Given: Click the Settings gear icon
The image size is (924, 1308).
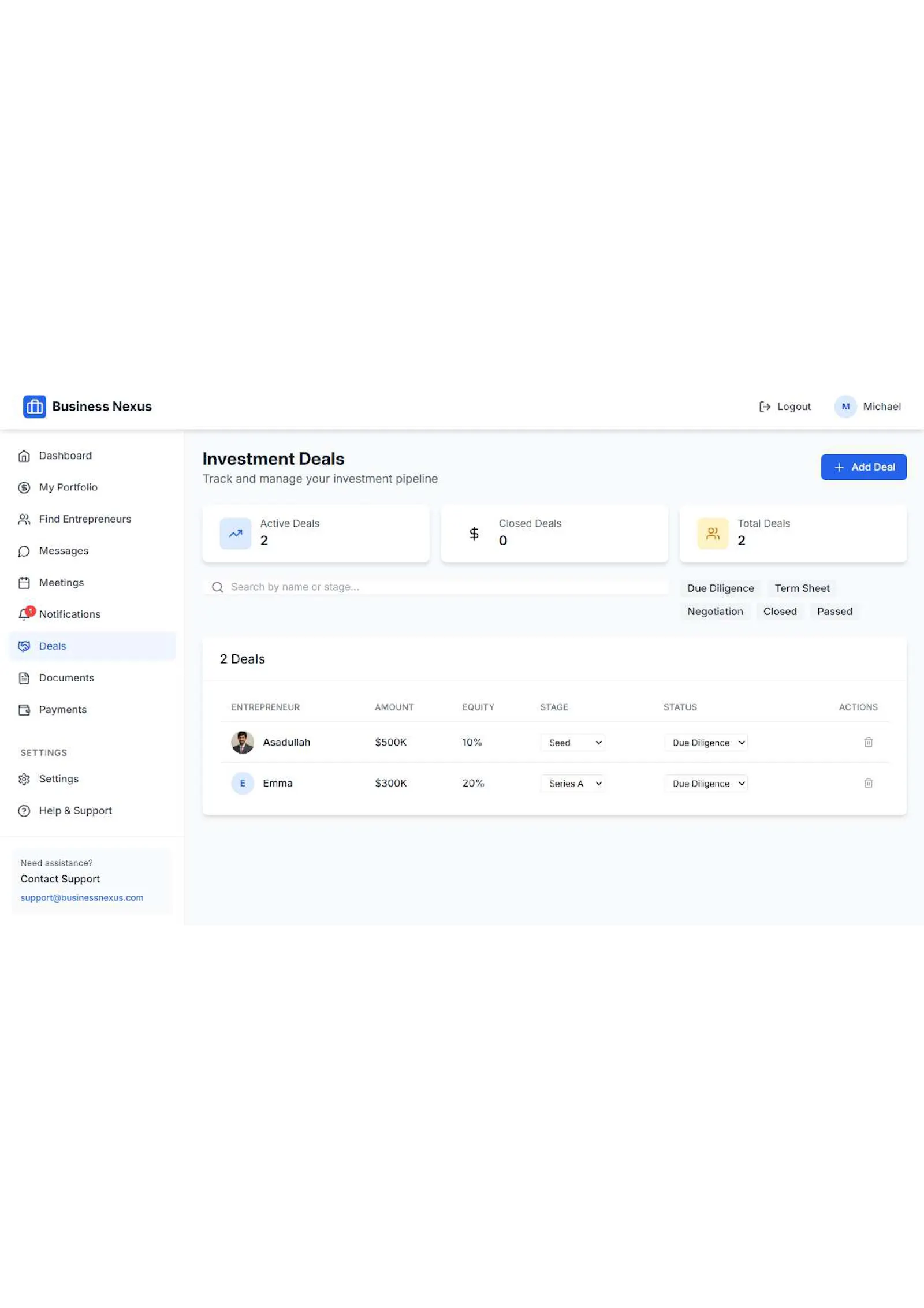Looking at the screenshot, I should click(x=24, y=779).
